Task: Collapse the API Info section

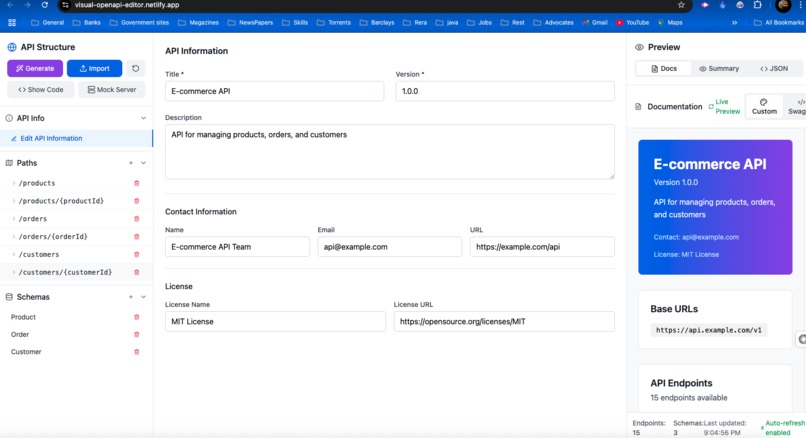Action: pos(143,118)
